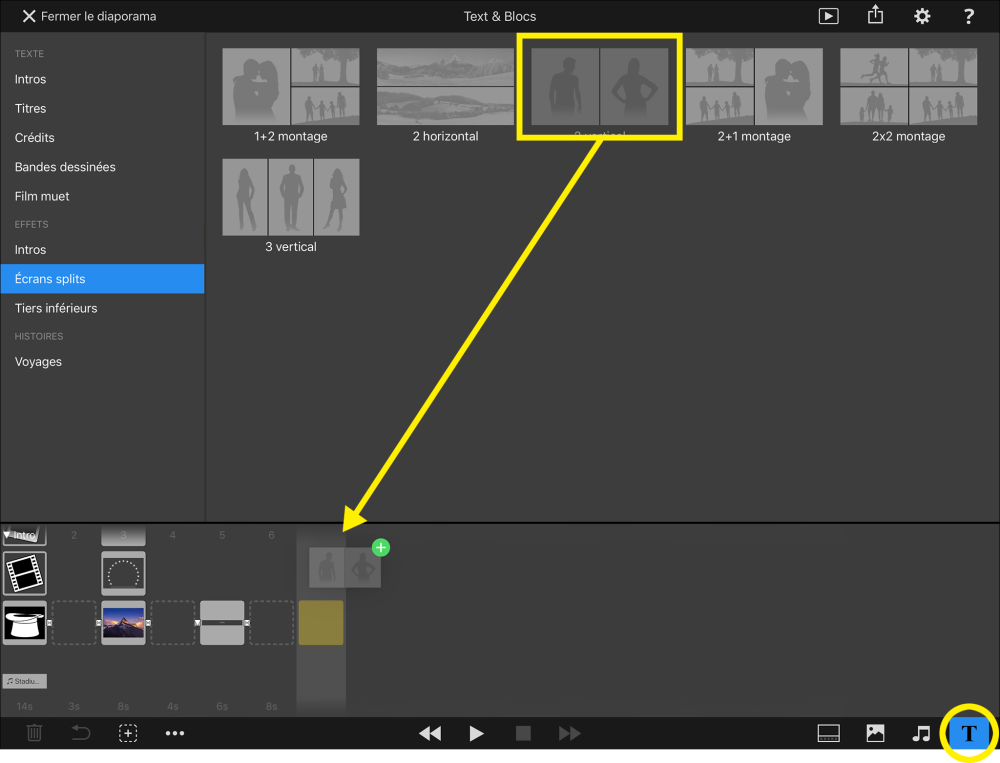Open help question mark icon

point(968,16)
